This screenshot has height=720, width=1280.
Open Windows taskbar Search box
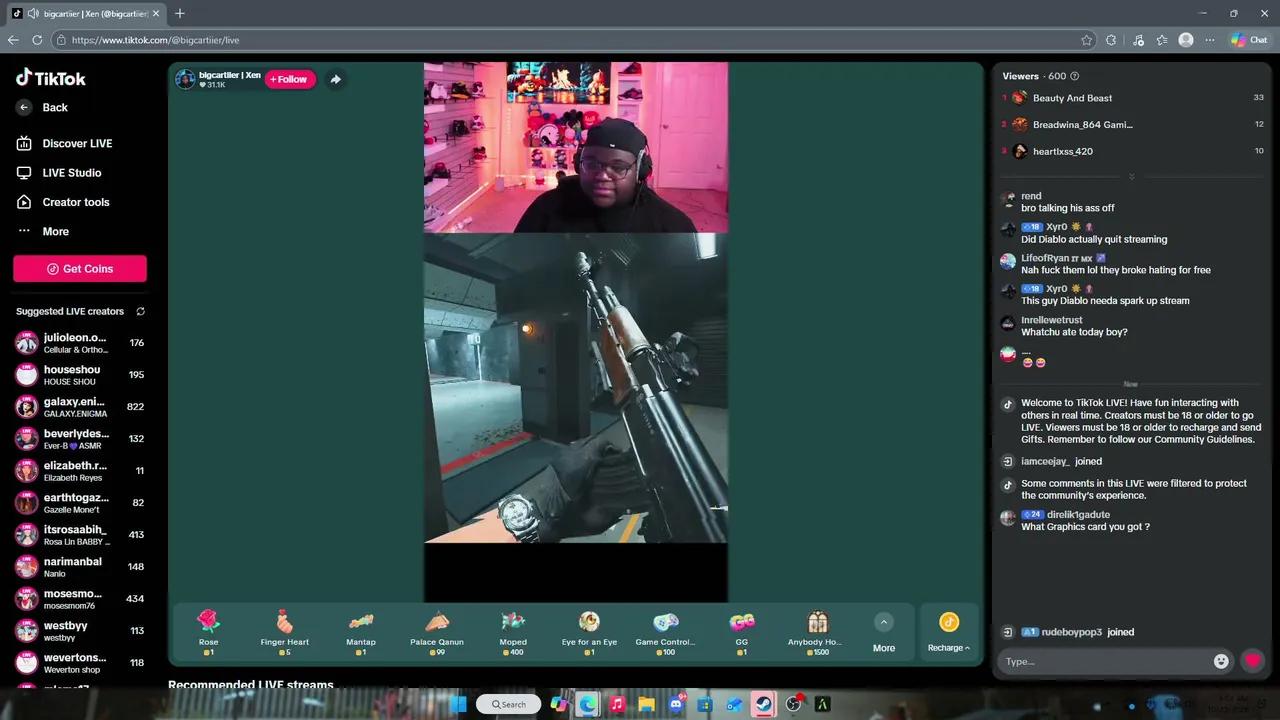[x=509, y=704]
